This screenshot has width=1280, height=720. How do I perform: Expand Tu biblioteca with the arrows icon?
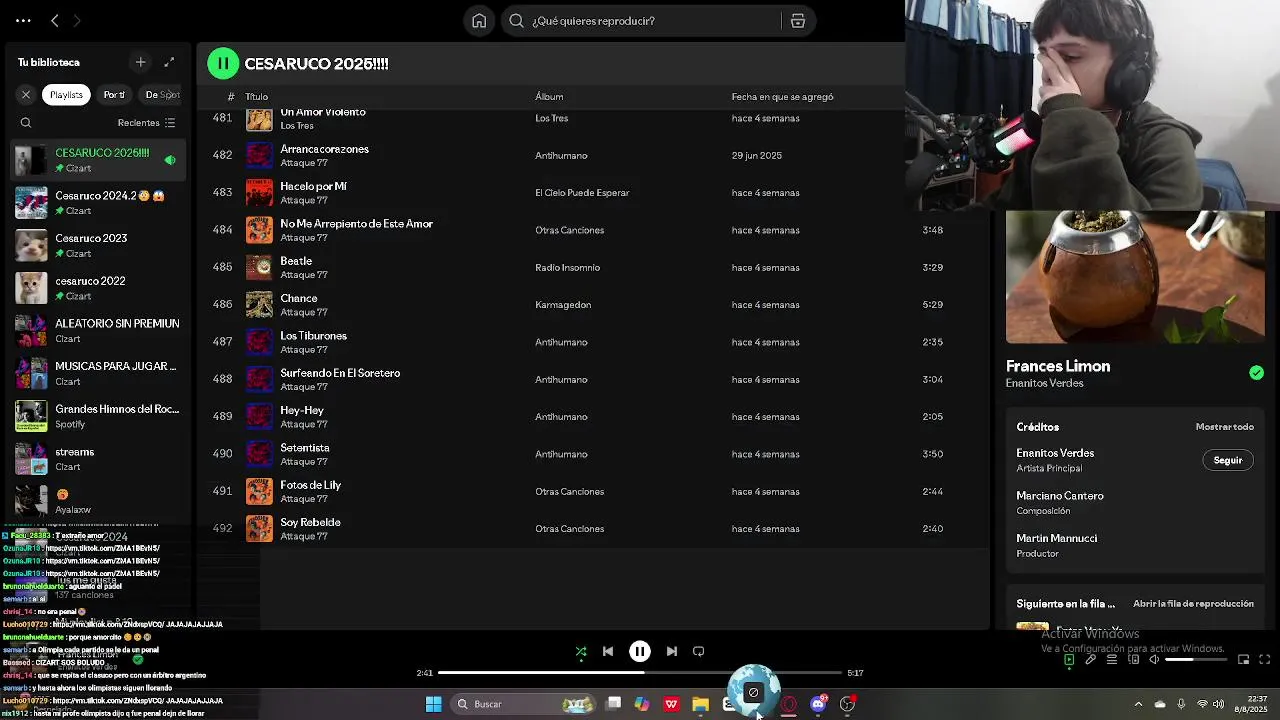point(169,62)
